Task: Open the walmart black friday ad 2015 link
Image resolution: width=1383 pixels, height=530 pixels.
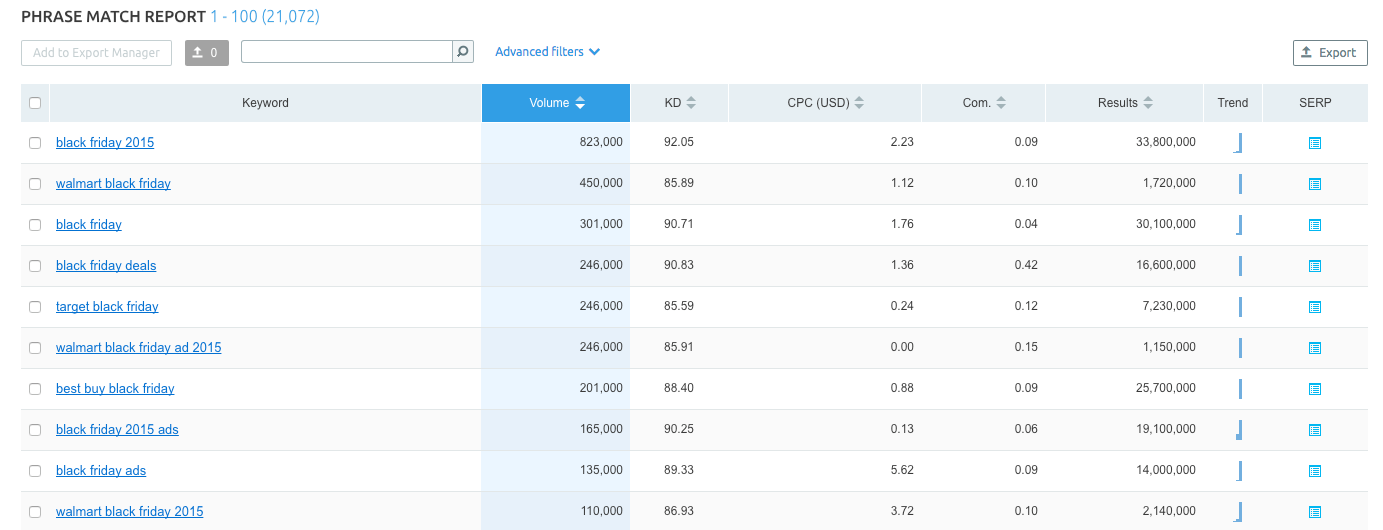Action: click(x=138, y=348)
